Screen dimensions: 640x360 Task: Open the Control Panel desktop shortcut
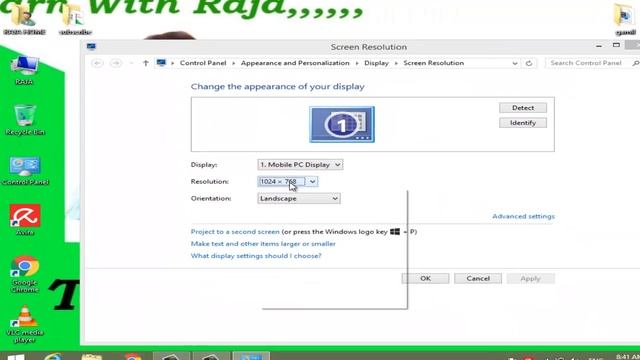pyautogui.click(x=25, y=171)
